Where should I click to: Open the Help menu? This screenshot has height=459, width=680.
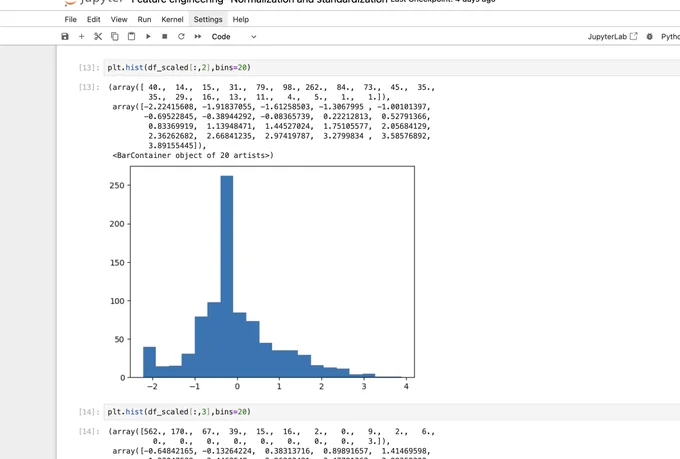coord(241,20)
